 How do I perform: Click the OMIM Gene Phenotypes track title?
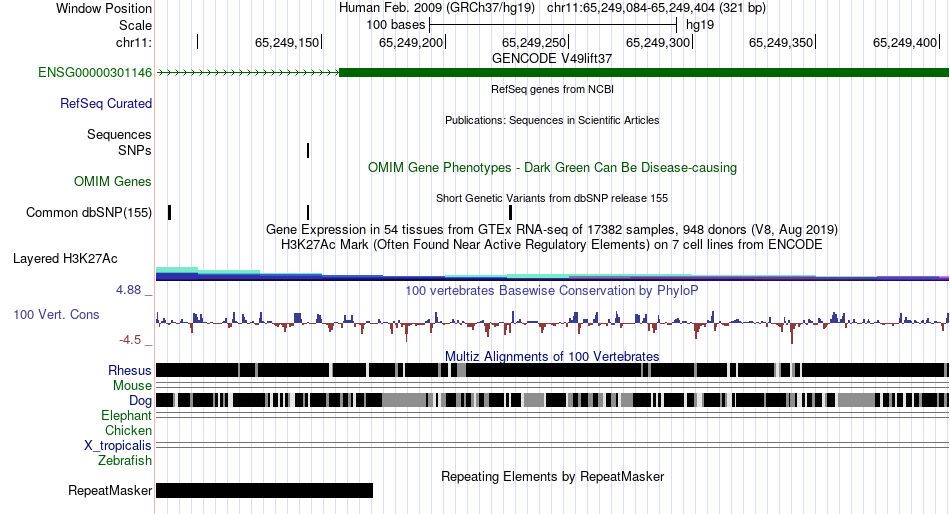point(552,167)
